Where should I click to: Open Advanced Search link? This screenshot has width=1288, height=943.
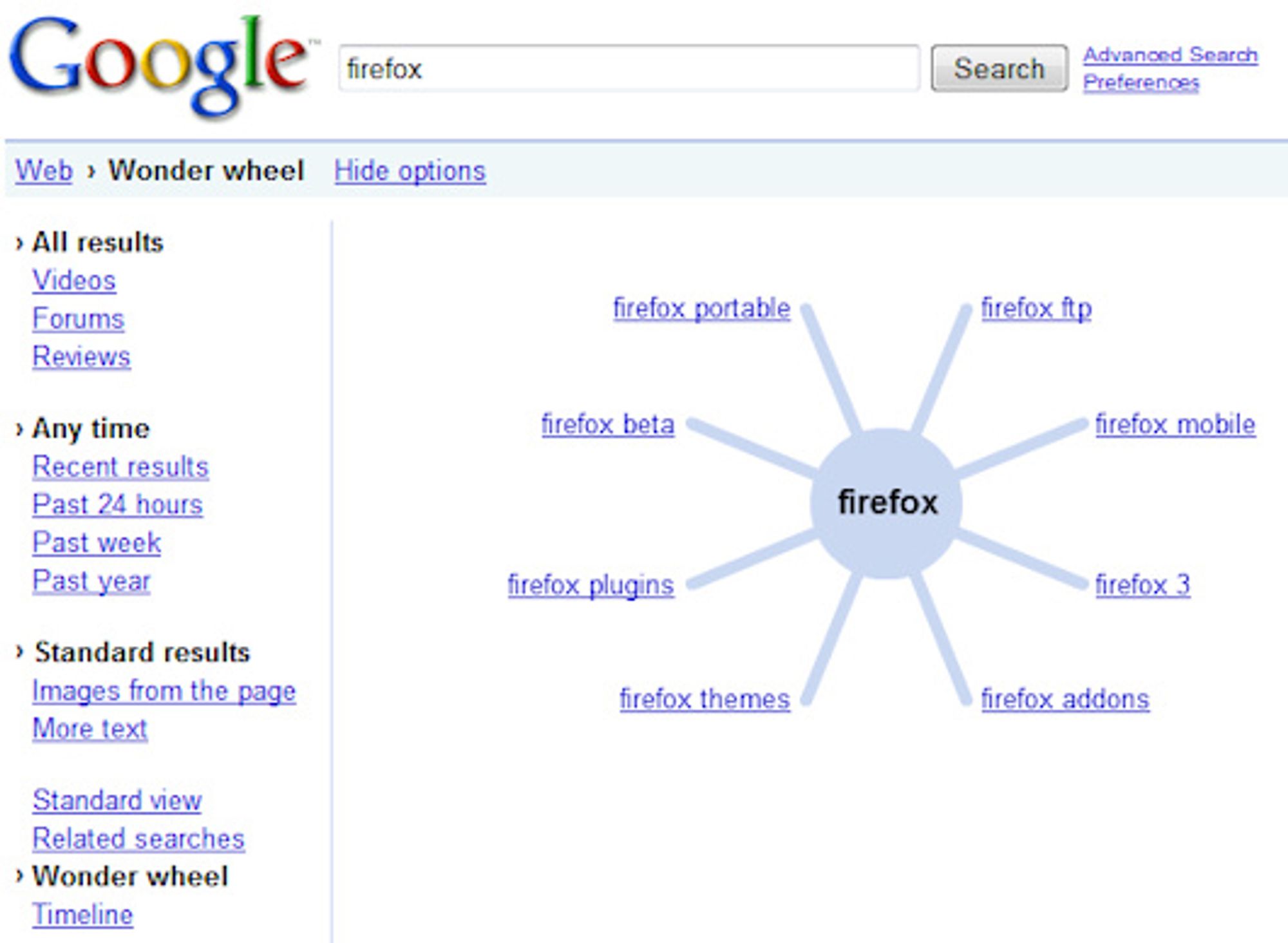[x=1170, y=55]
